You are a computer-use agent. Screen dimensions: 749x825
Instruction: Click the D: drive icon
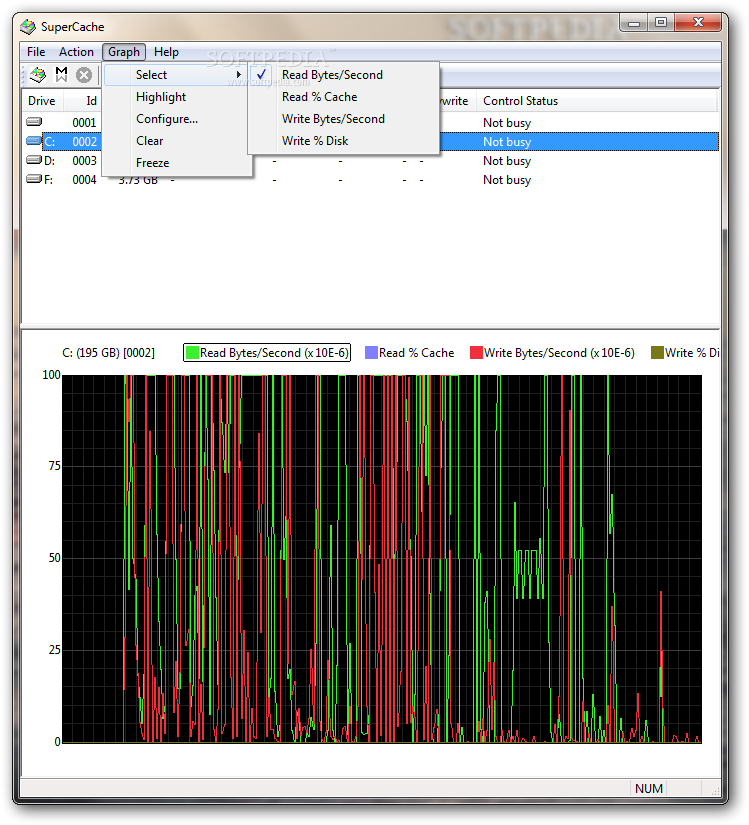tap(34, 160)
